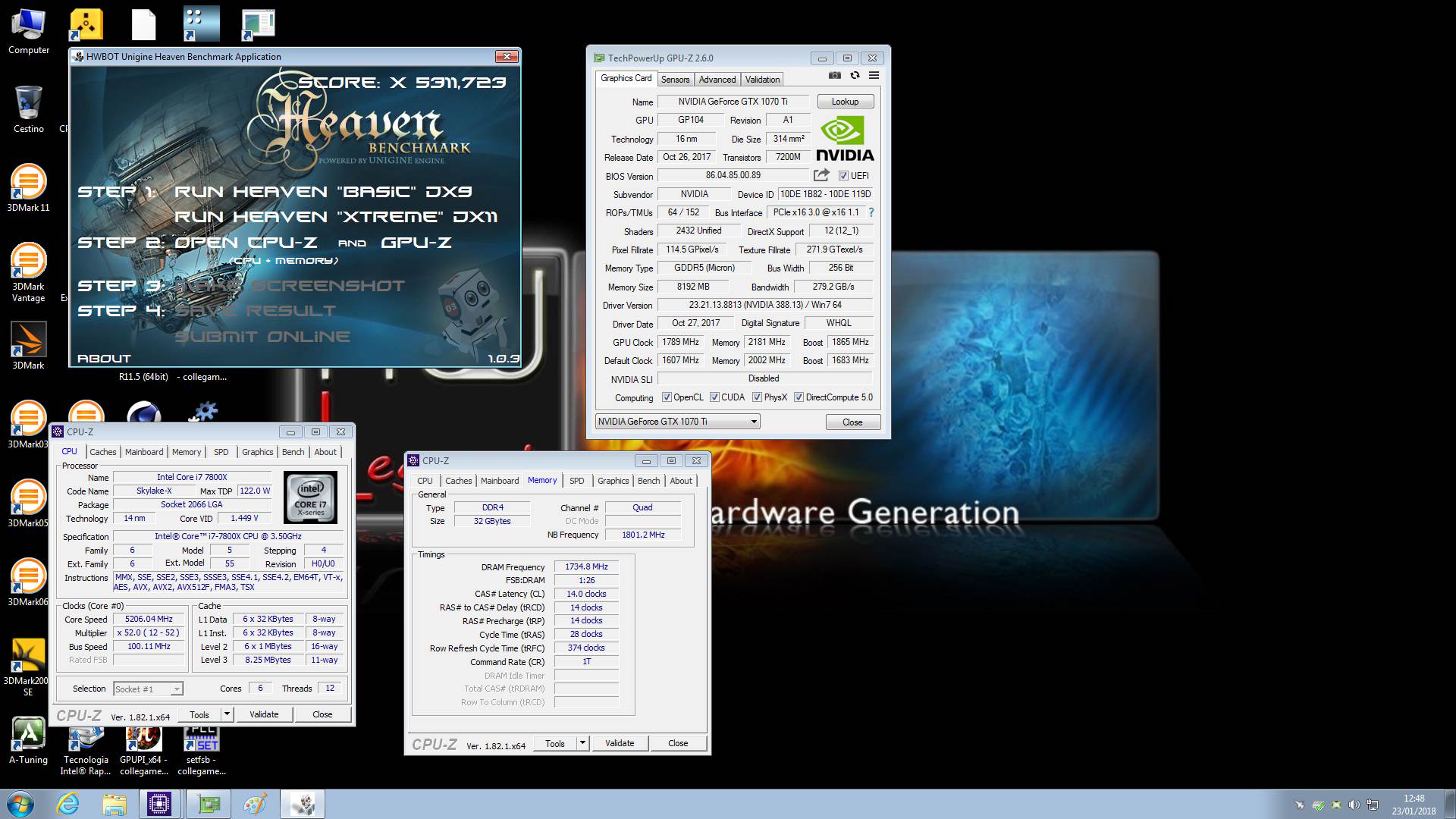The width and height of the screenshot is (1456, 819).
Task: Open the Caches tab in the CPU-Z processor window
Action: click(103, 452)
